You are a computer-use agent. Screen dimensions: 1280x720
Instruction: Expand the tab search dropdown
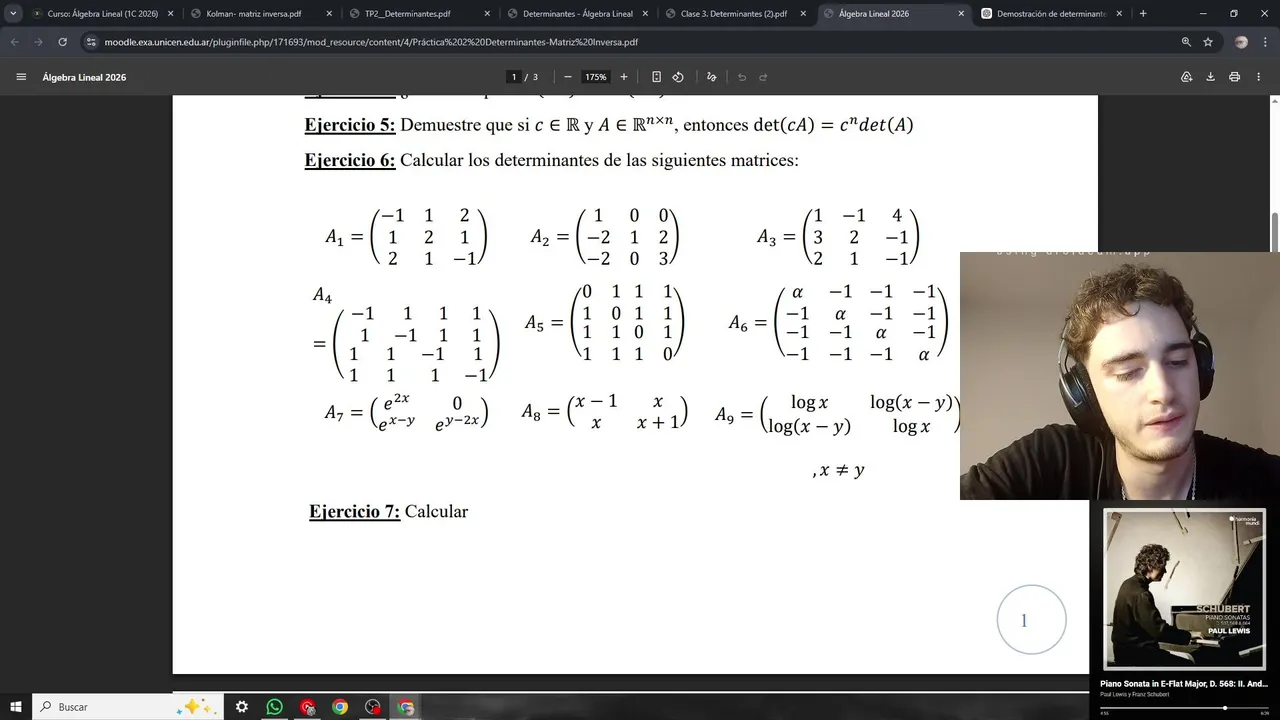click(13, 14)
